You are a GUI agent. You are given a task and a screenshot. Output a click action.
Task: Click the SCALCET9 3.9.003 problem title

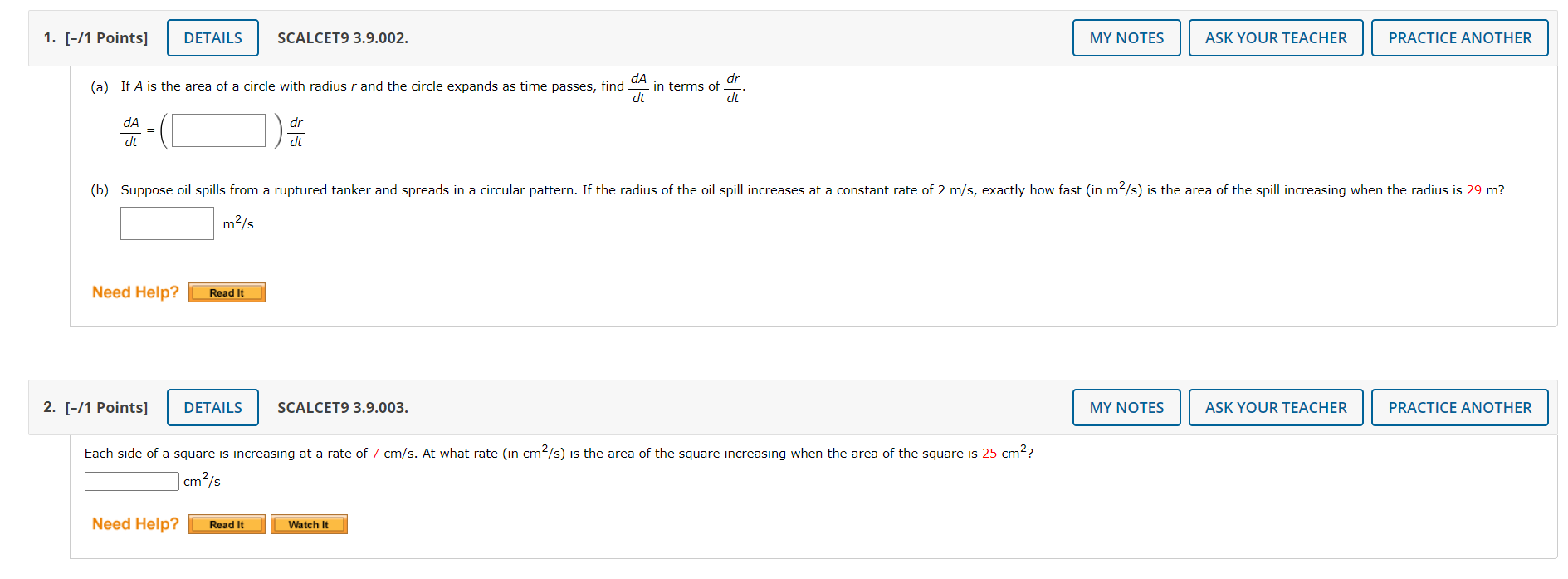(x=342, y=407)
